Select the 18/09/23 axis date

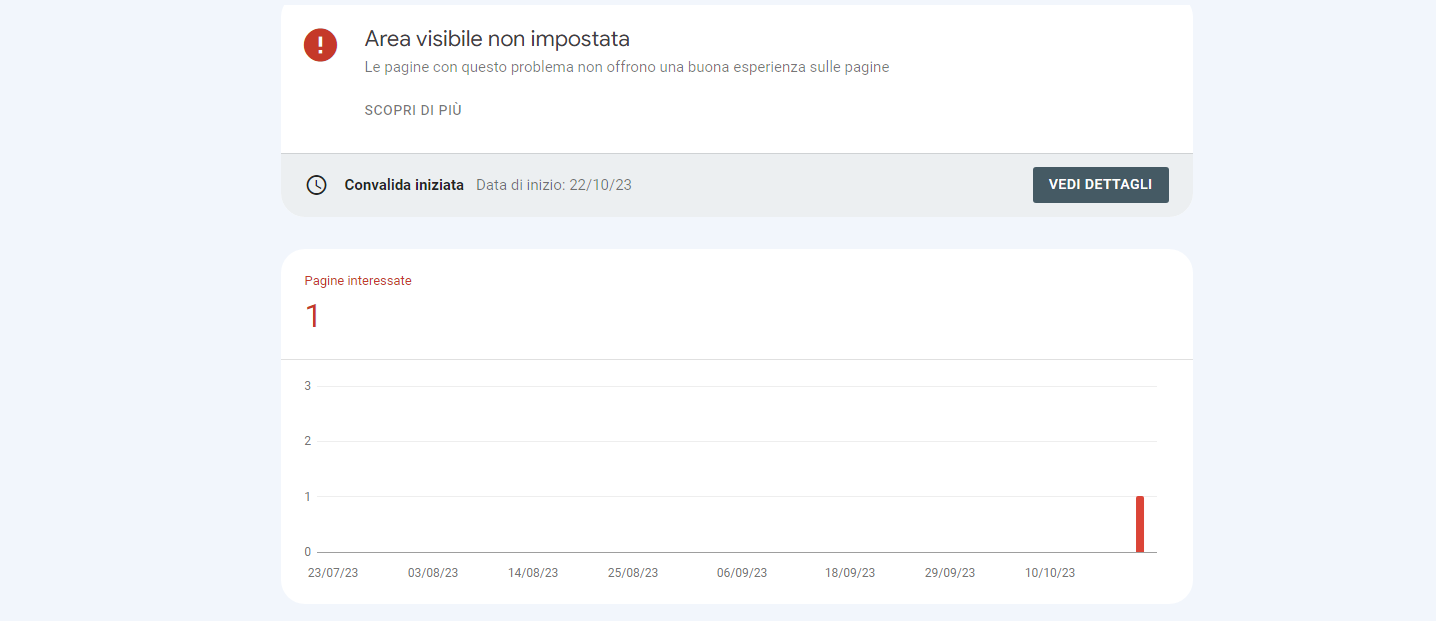pos(849,572)
